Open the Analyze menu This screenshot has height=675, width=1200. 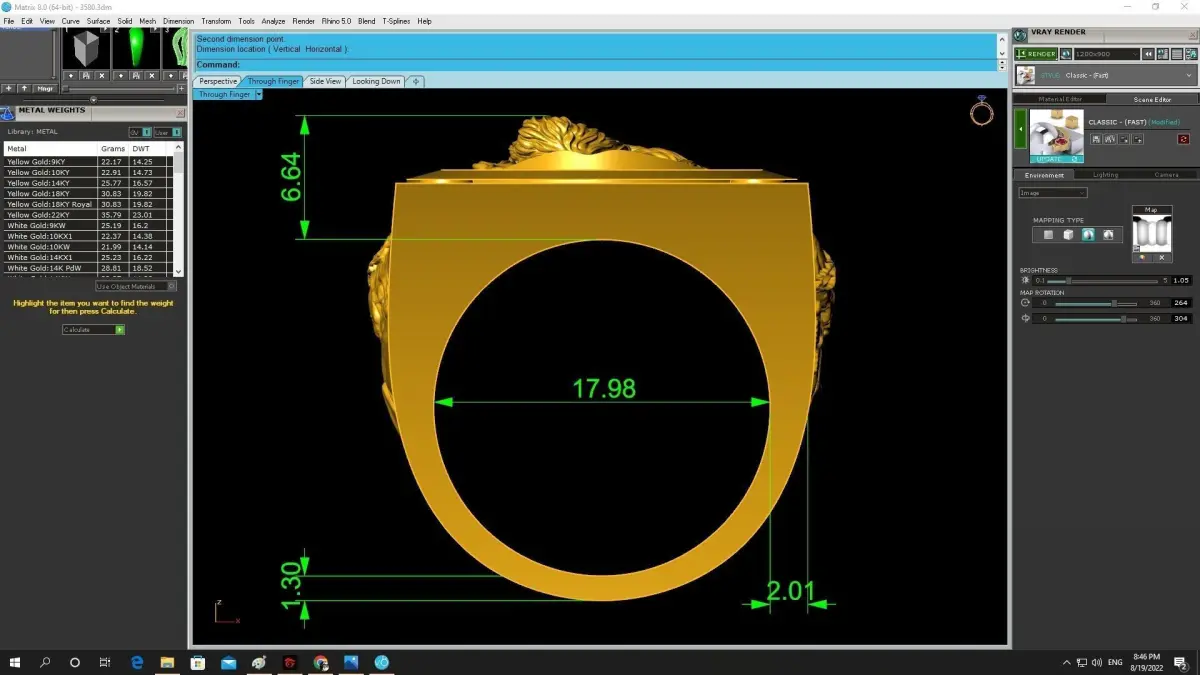click(x=273, y=21)
